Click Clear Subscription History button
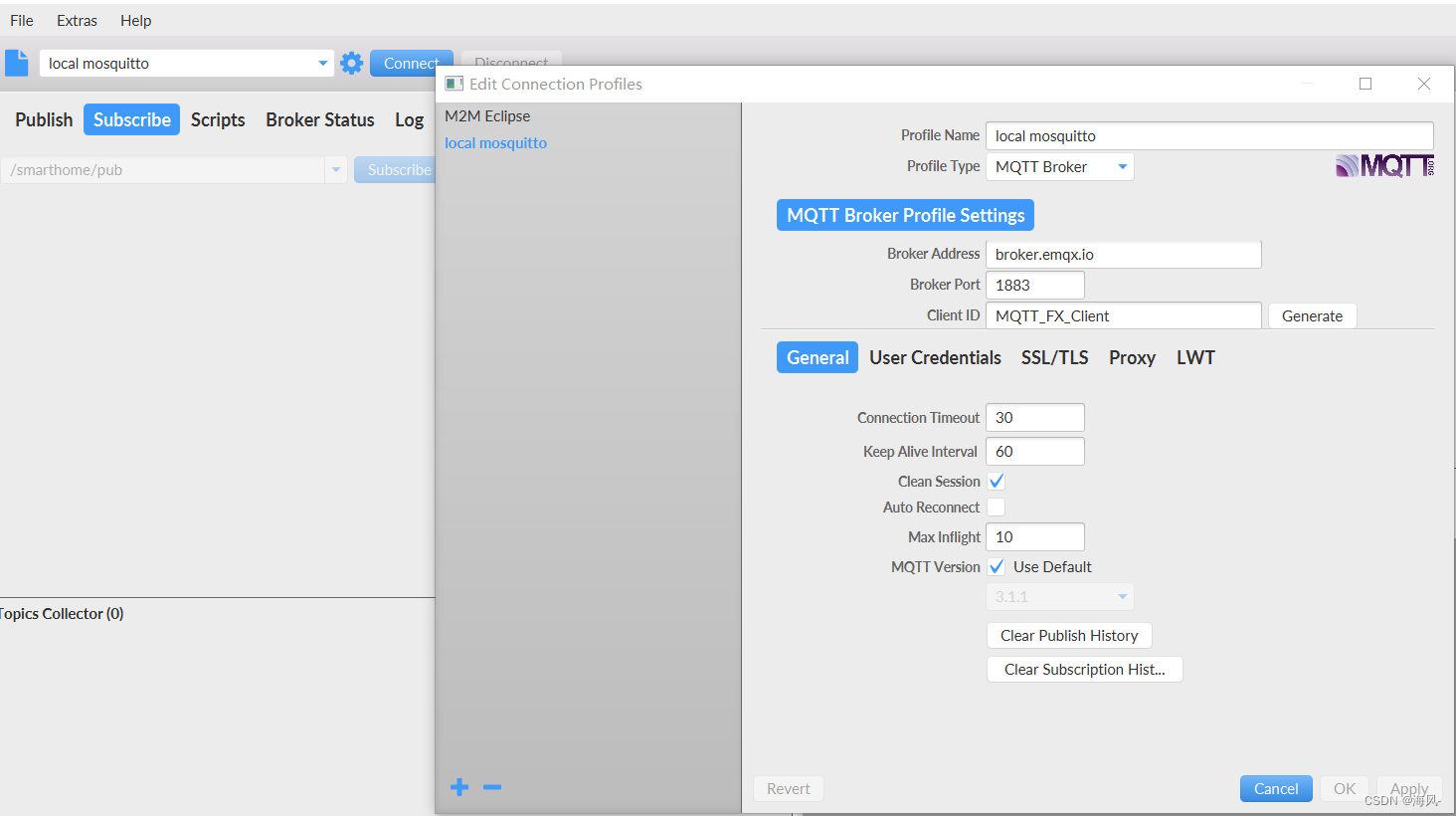This screenshot has width=1456, height=816. pos(1084,669)
